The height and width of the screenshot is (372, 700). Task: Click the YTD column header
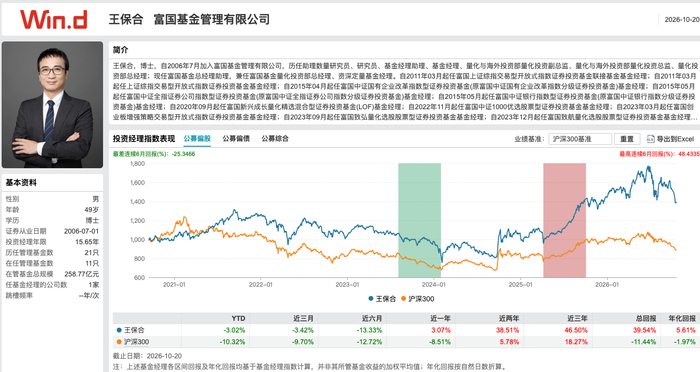coord(238,318)
